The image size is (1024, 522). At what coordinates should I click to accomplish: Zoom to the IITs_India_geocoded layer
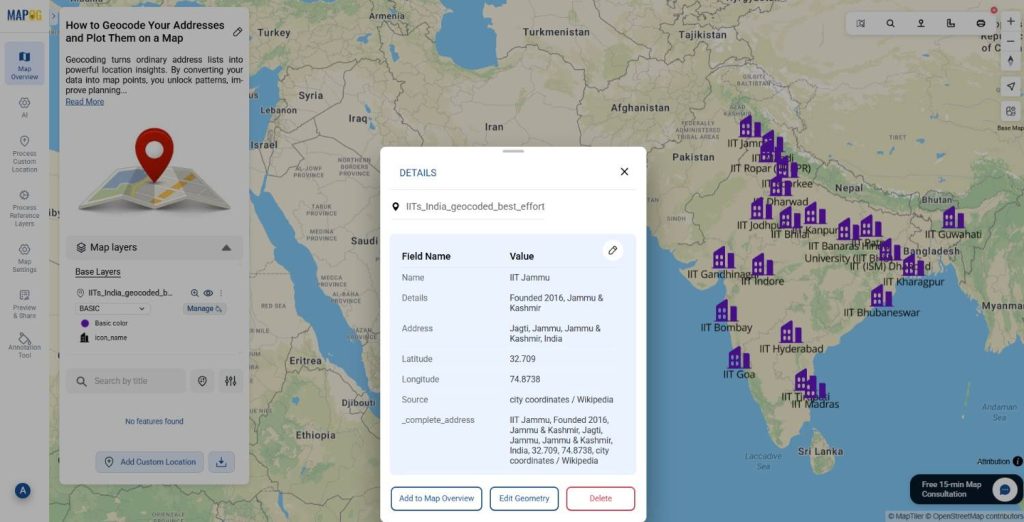pyautogui.click(x=194, y=293)
